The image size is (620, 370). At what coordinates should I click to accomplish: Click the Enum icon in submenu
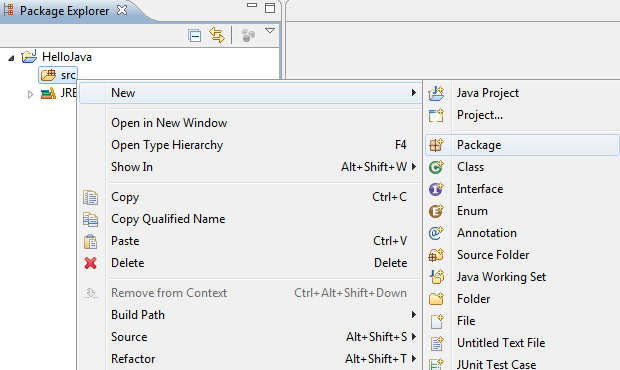tap(436, 211)
